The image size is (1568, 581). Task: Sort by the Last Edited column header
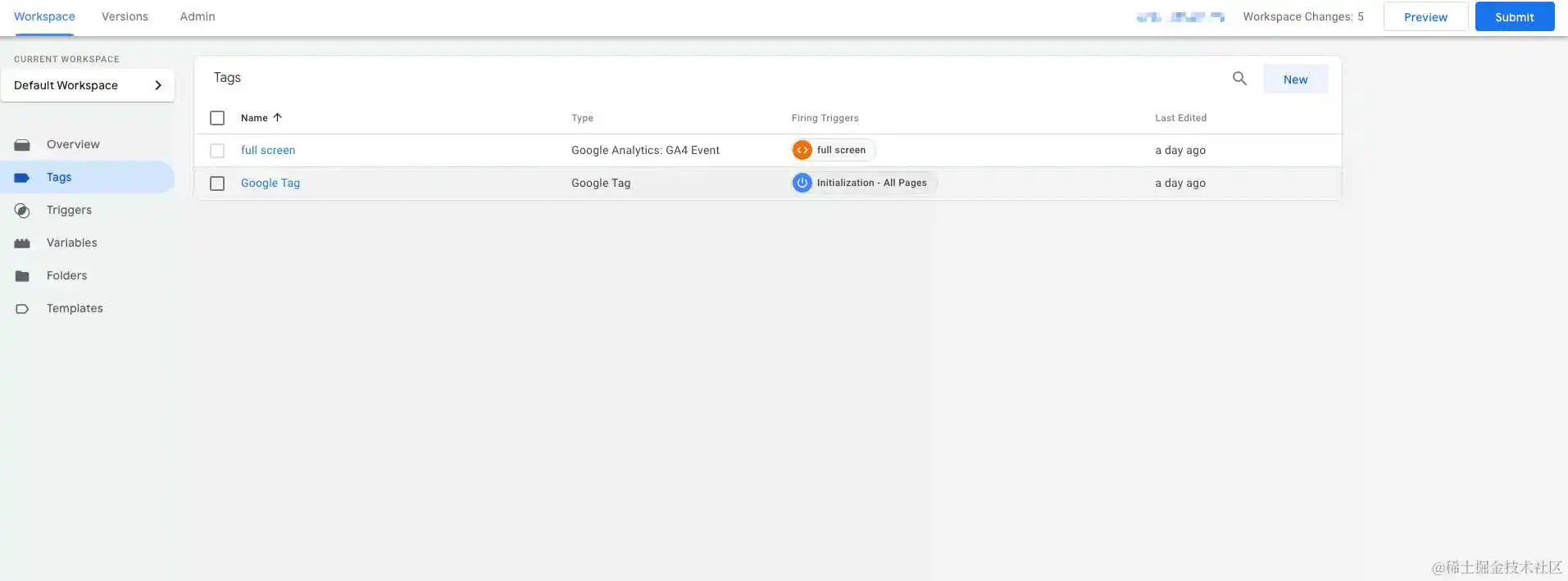1180,118
